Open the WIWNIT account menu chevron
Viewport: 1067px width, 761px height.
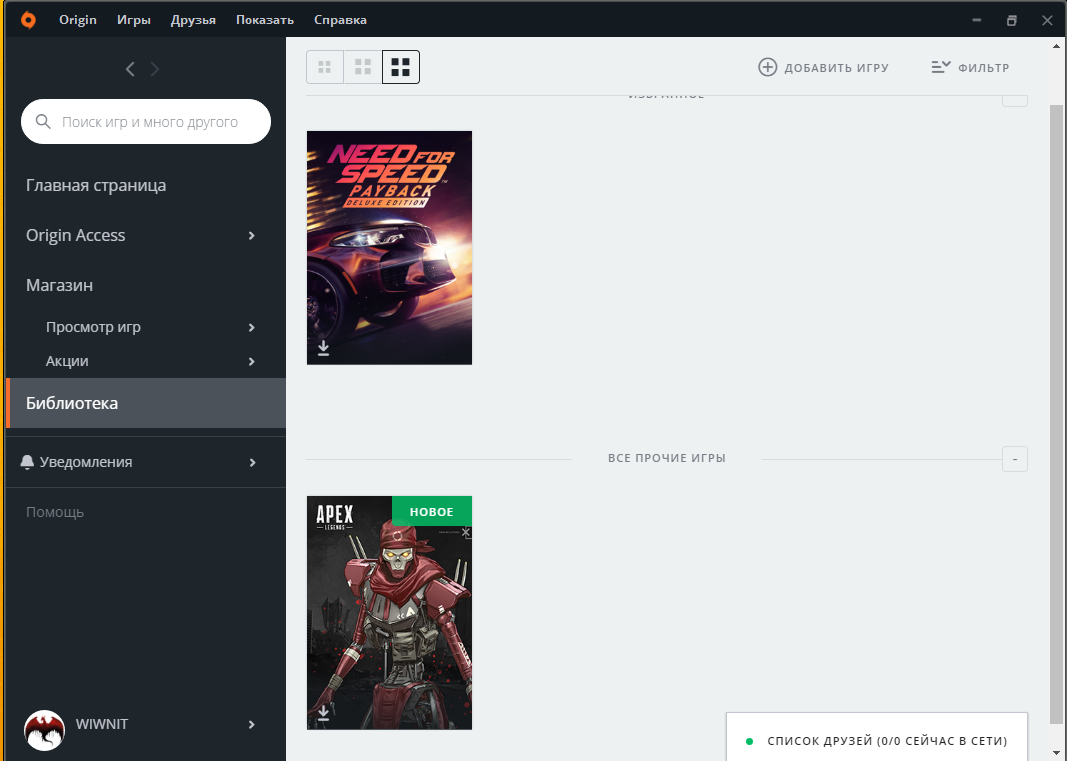click(252, 724)
